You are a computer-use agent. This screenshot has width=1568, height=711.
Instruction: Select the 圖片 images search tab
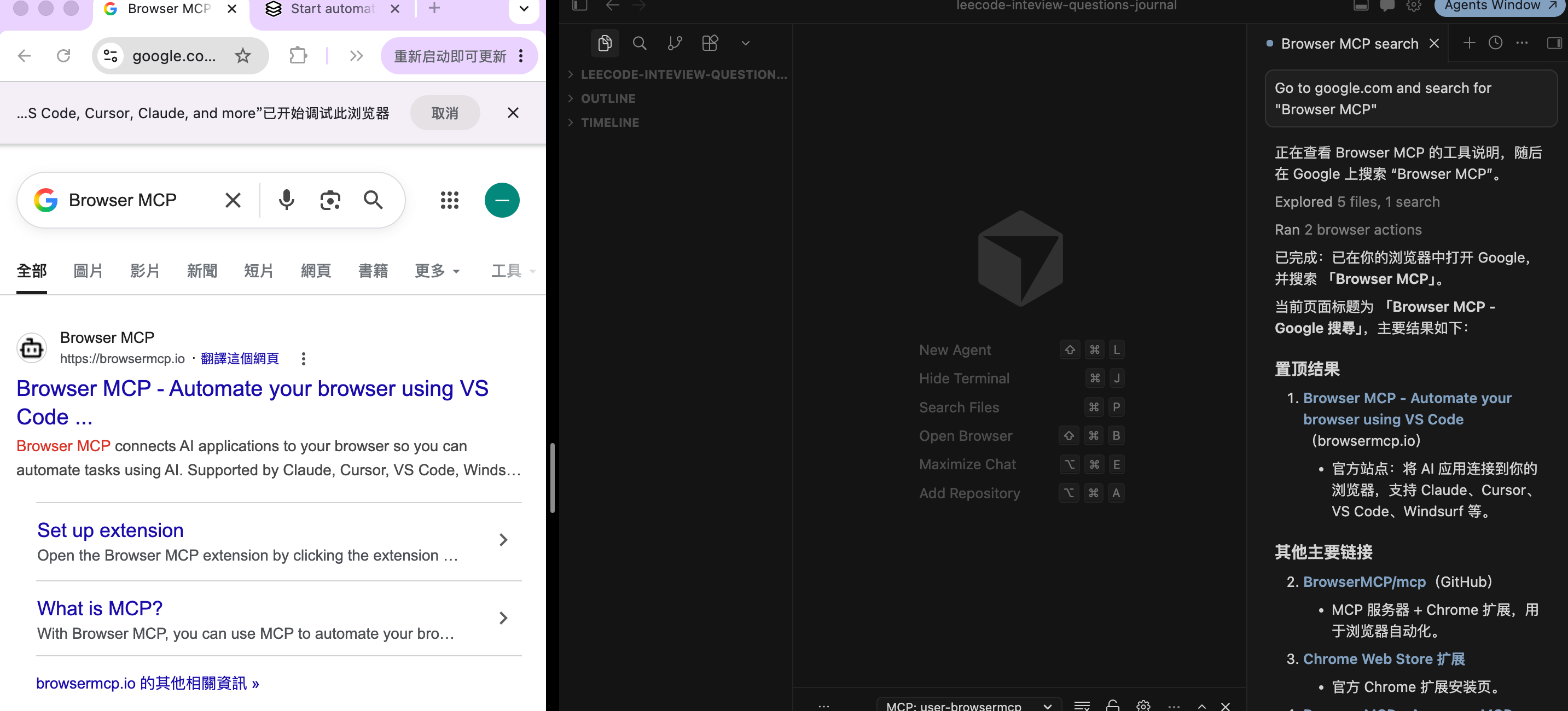pos(88,271)
